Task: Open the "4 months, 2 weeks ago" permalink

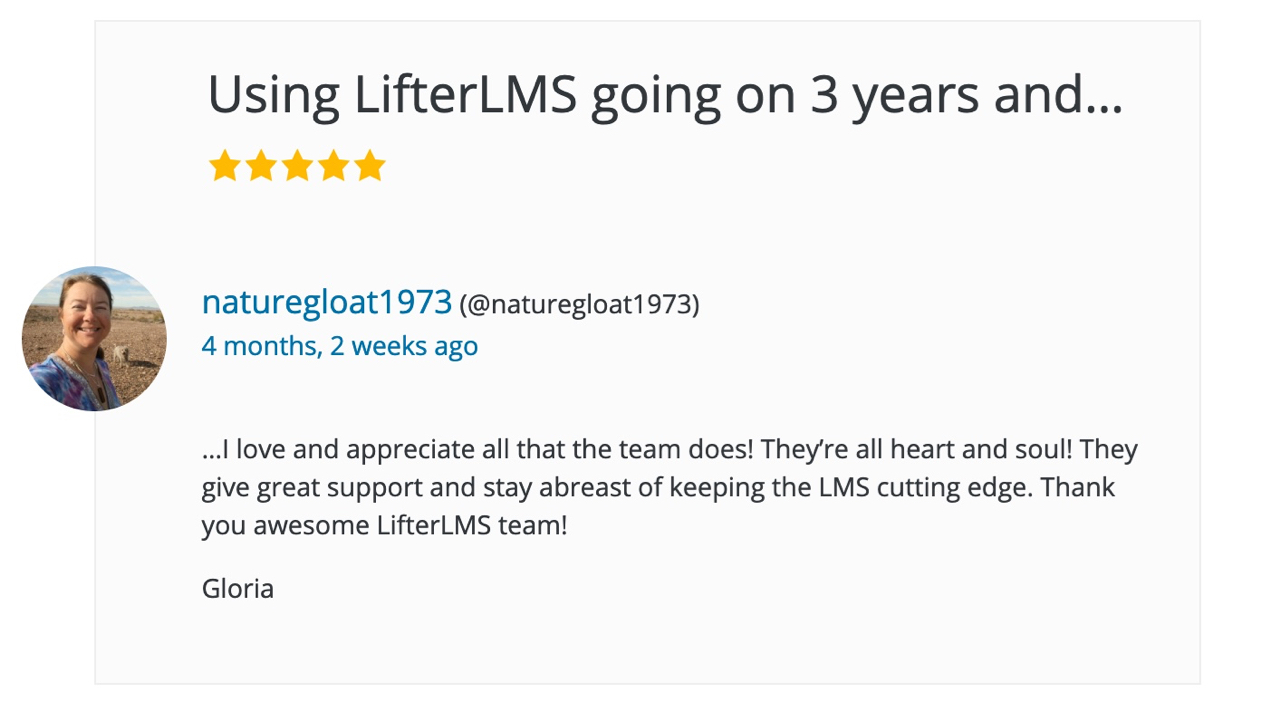Action: (340, 346)
